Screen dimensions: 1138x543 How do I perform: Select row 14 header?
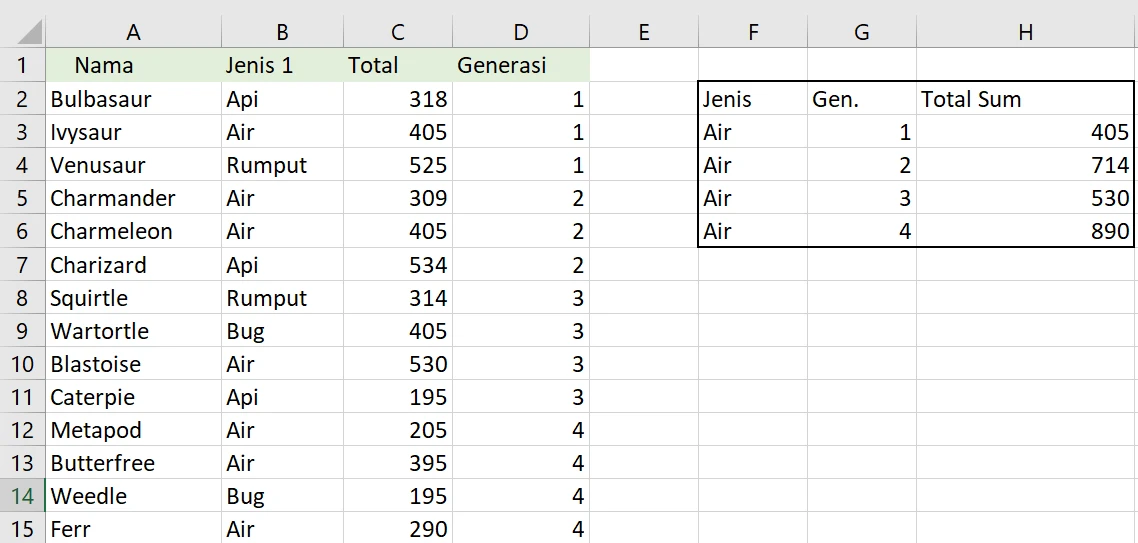click(x=23, y=496)
